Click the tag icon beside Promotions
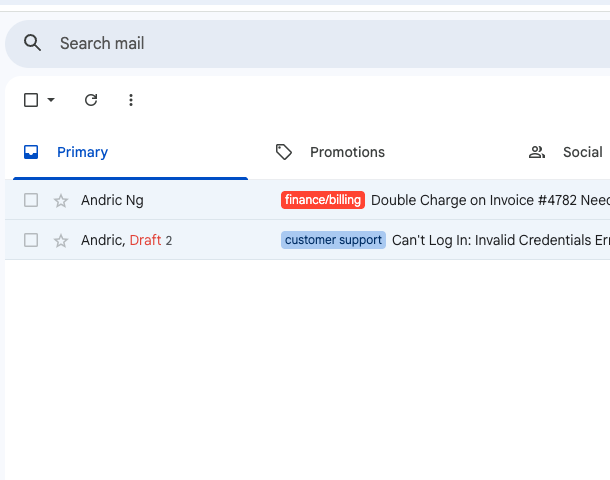Screen dimensions: 610x480 coord(284,152)
